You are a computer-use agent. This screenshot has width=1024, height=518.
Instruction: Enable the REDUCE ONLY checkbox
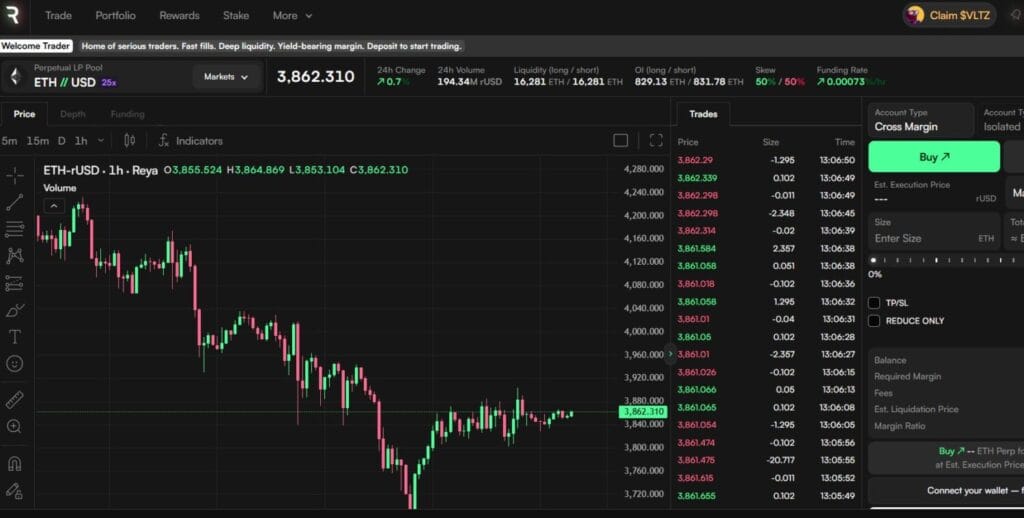tap(874, 321)
